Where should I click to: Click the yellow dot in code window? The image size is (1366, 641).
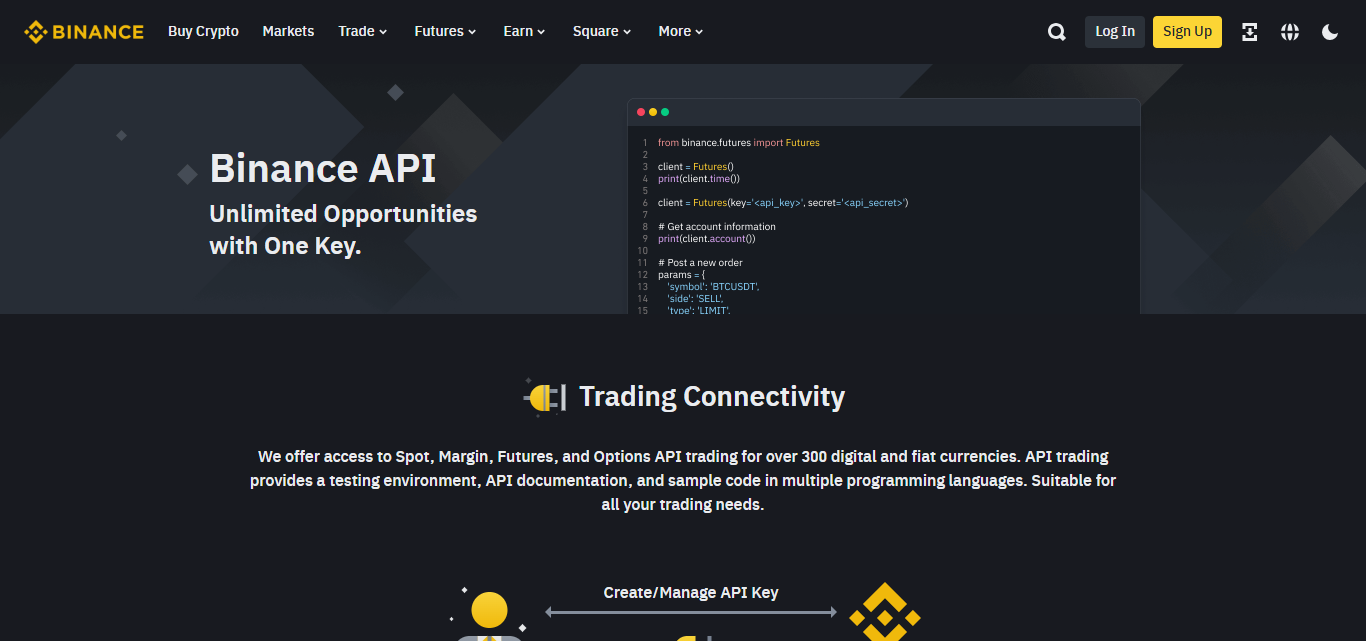[x=653, y=112]
